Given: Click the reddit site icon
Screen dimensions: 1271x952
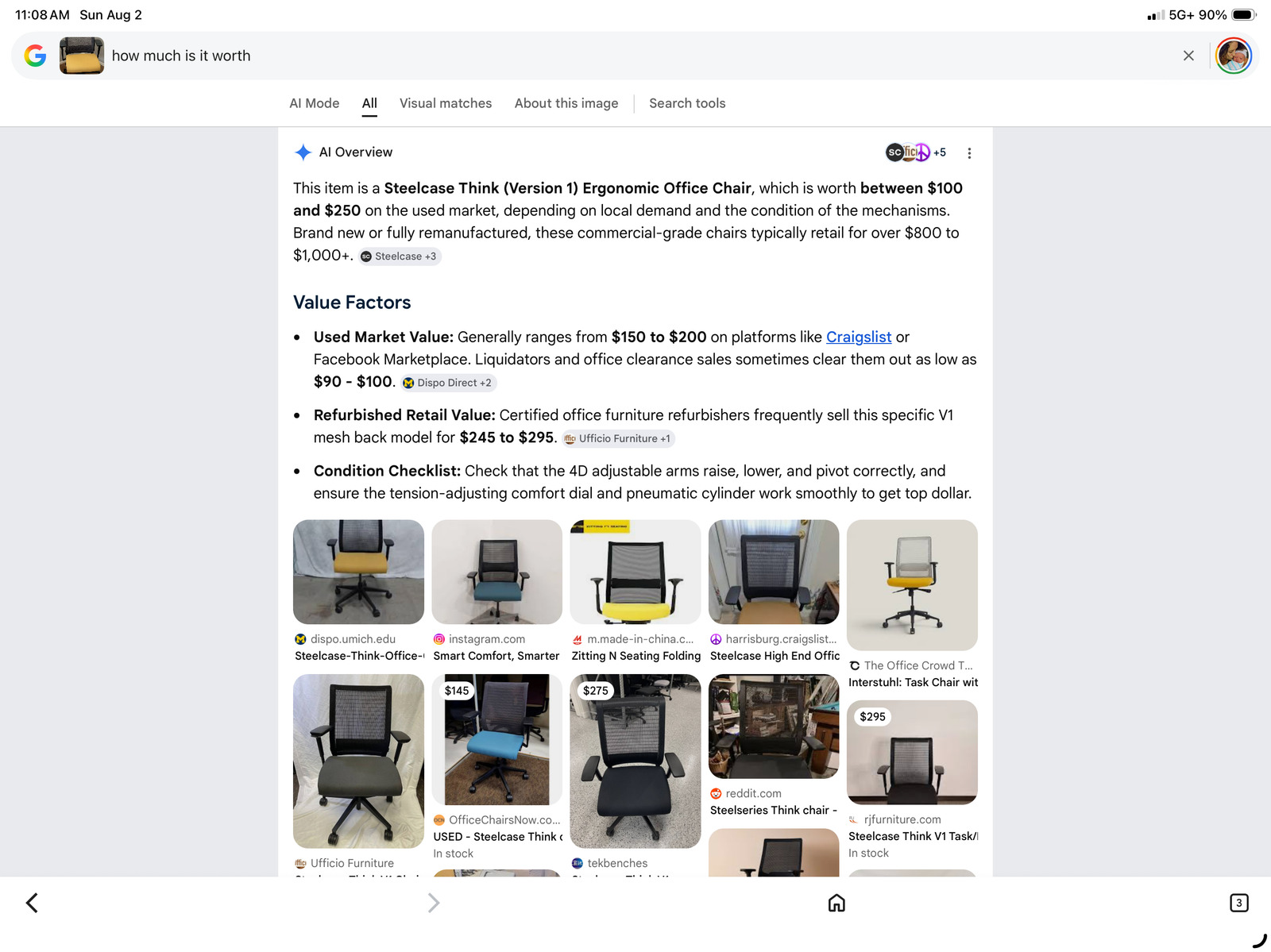Looking at the screenshot, I should pos(716,793).
